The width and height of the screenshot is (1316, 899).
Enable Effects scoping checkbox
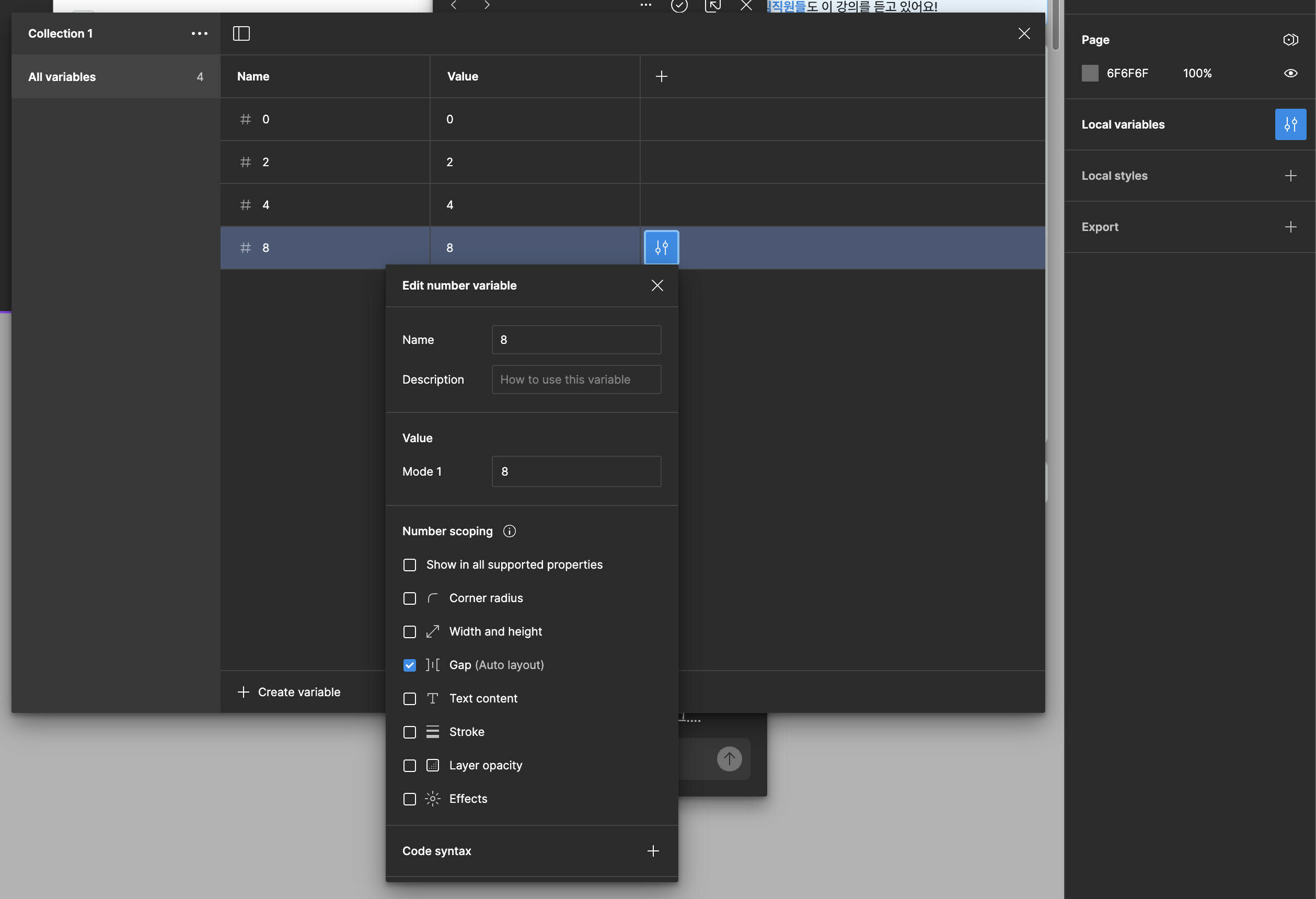point(409,799)
